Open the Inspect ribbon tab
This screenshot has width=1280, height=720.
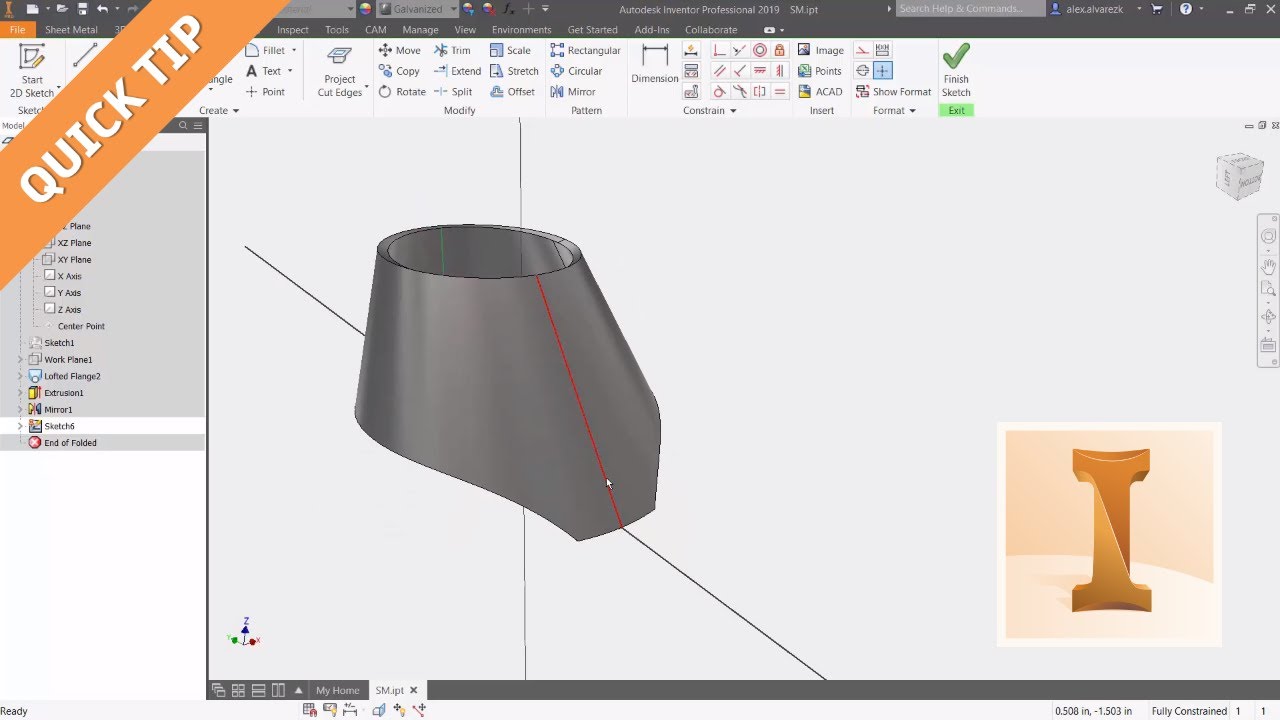pyautogui.click(x=293, y=30)
